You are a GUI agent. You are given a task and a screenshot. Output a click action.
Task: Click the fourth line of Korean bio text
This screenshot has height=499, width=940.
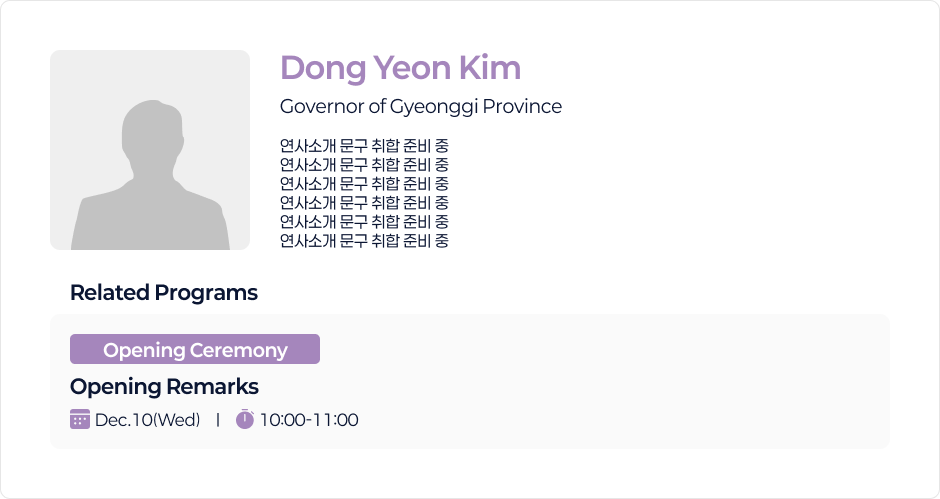pos(364,203)
